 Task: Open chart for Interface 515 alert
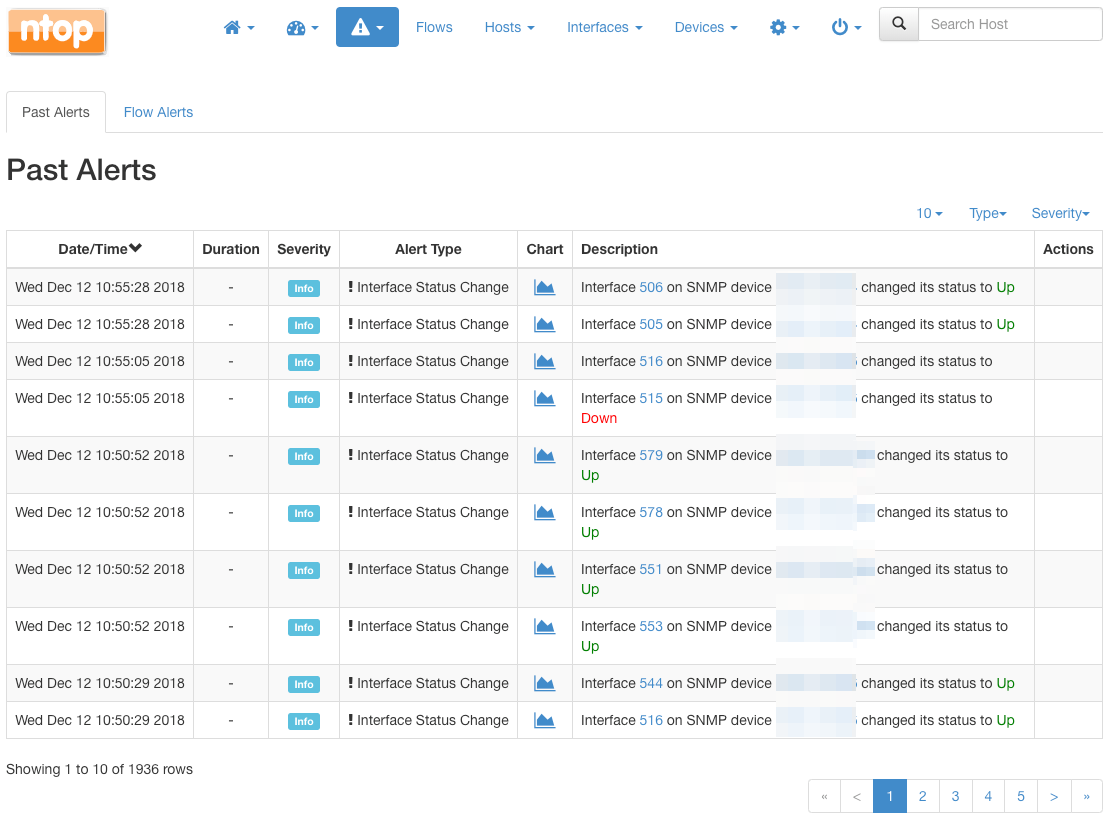point(545,398)
